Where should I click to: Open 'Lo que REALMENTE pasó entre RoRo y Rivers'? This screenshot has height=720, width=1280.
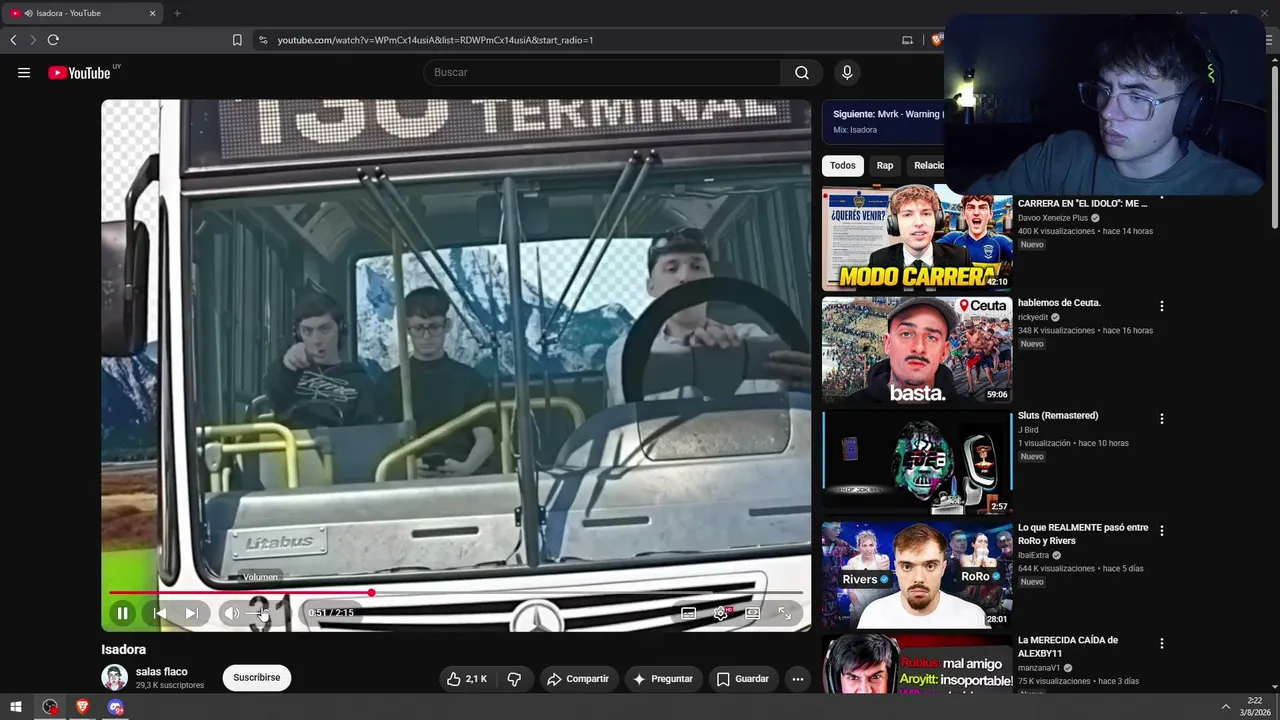pyautogui.click(x=1083, y=534)
